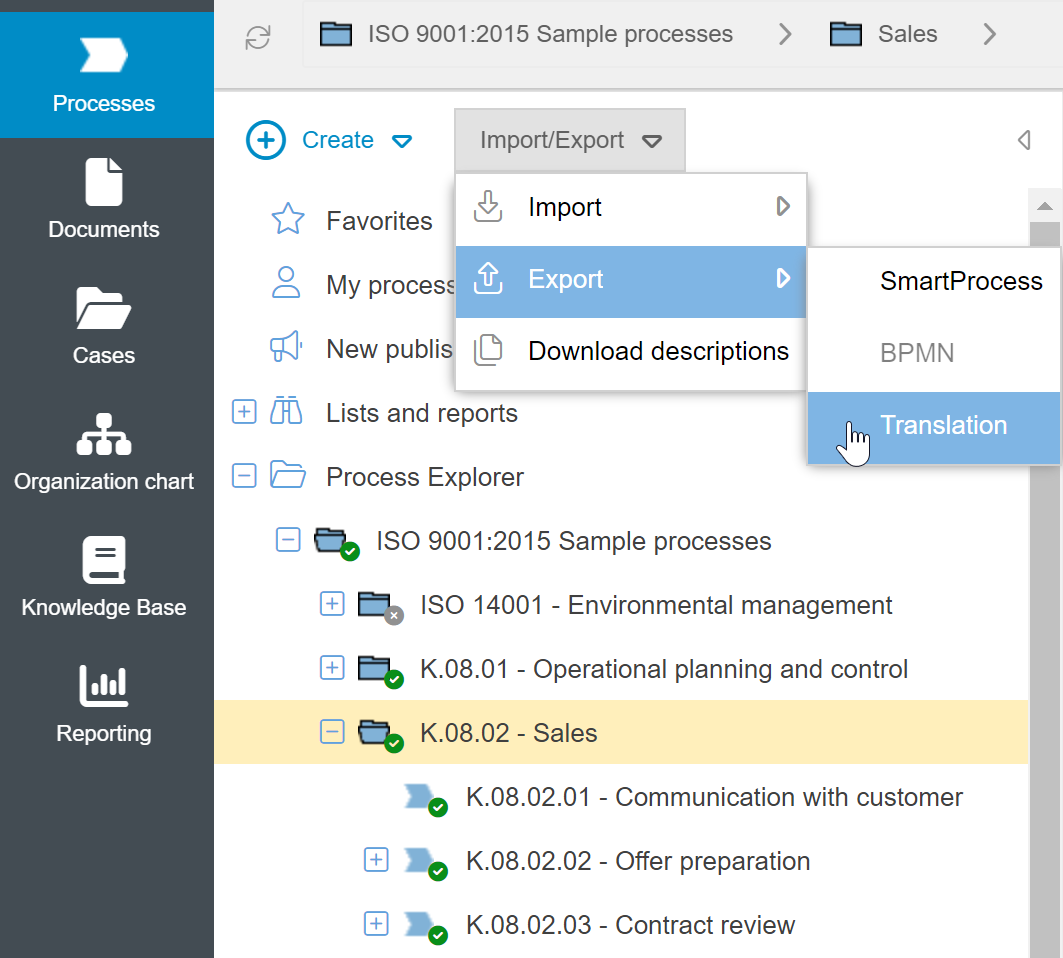Open the Reporting section
Viewport: 1063px width, 958px height.
(x=104, y=704)
